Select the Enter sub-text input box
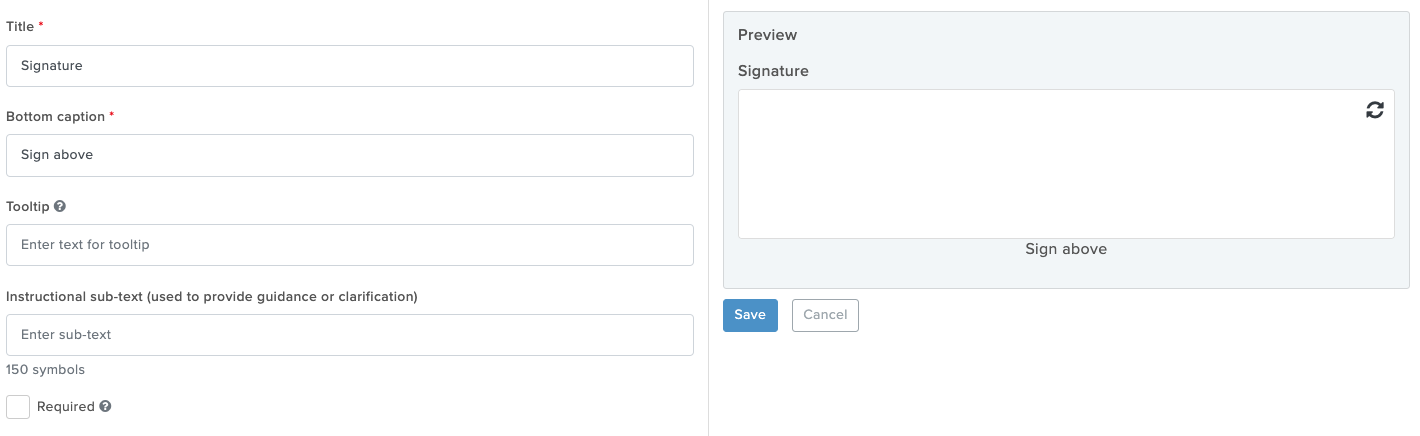This screenshot has height=436, width=1420. point(350,335)
